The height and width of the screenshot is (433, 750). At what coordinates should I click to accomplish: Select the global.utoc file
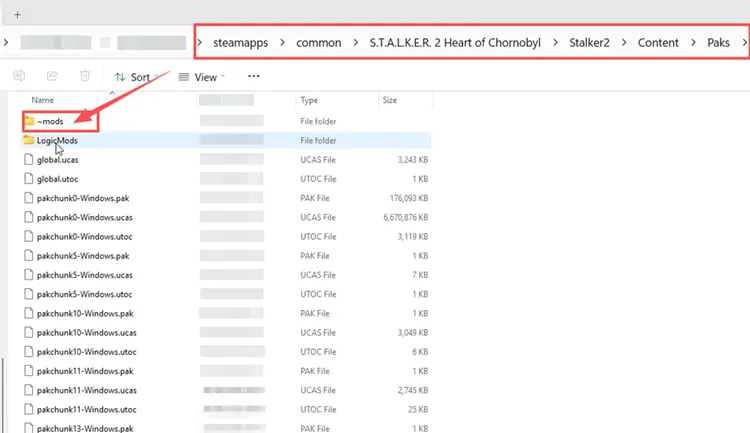tap(57, 179)
